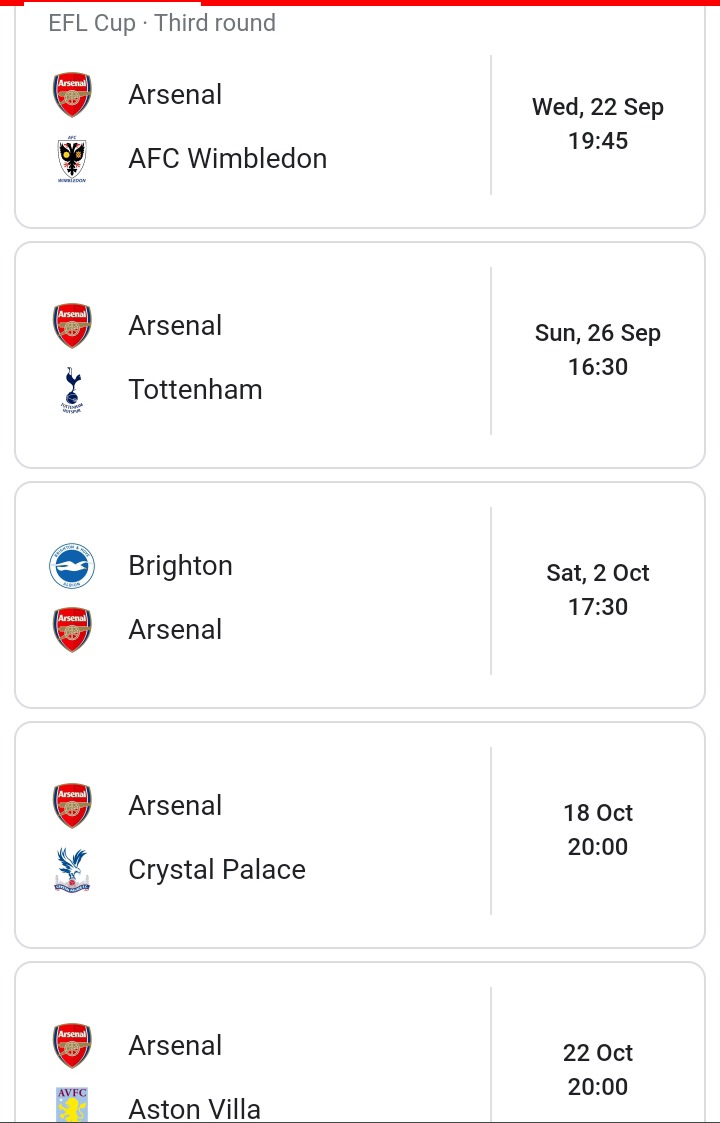The width and height of the screenshot is (720, 1123).
Task: Tap the AFC Wimbledon club crest
Action: [72, 159]
